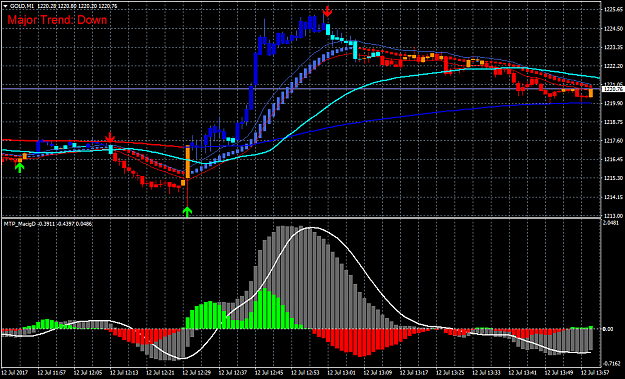Click the 1217.60 price scale label
This screenshot has width=625, height=379.
[613, 141]
